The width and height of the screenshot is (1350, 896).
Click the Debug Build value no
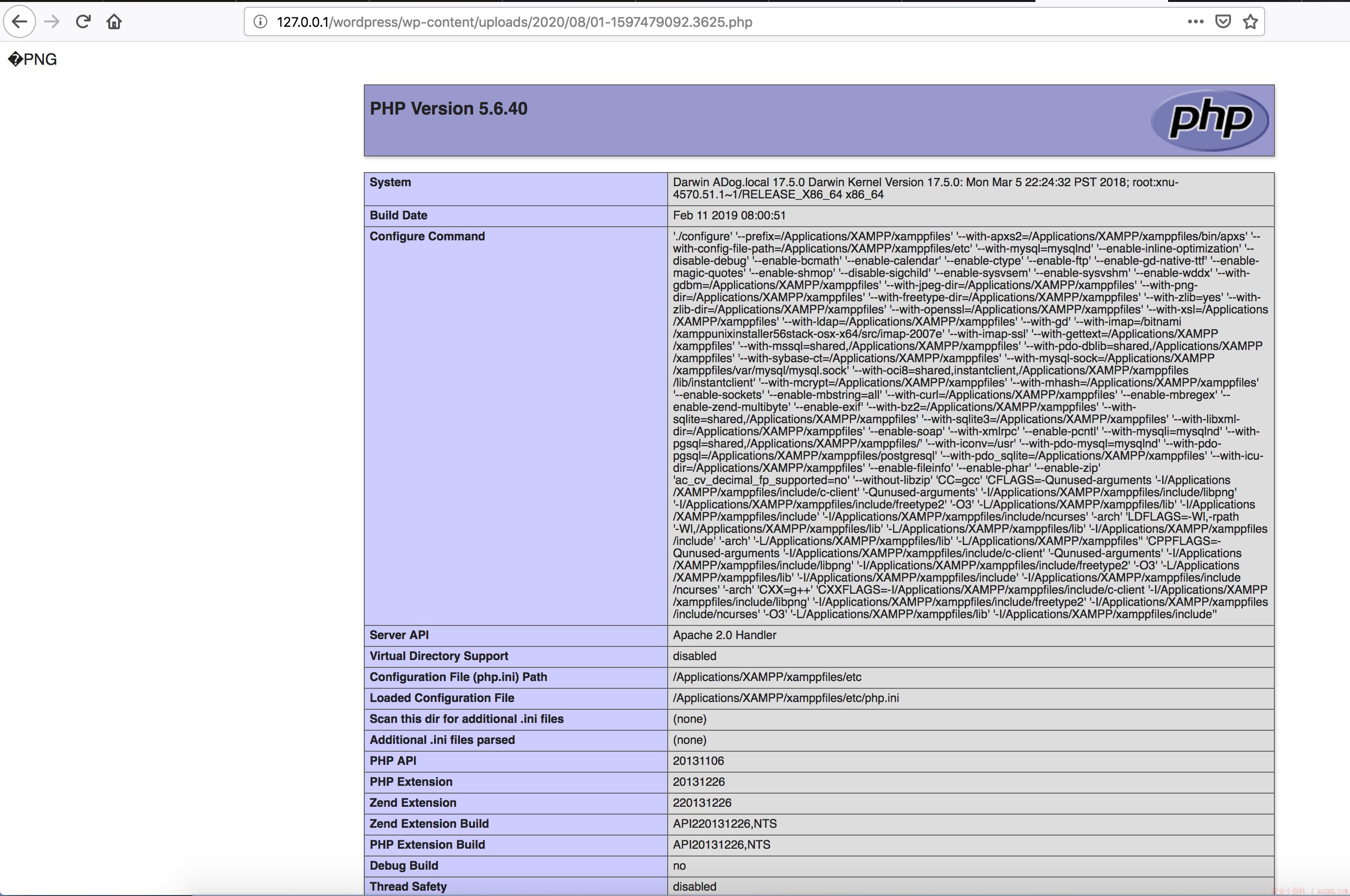click(679, 866)
